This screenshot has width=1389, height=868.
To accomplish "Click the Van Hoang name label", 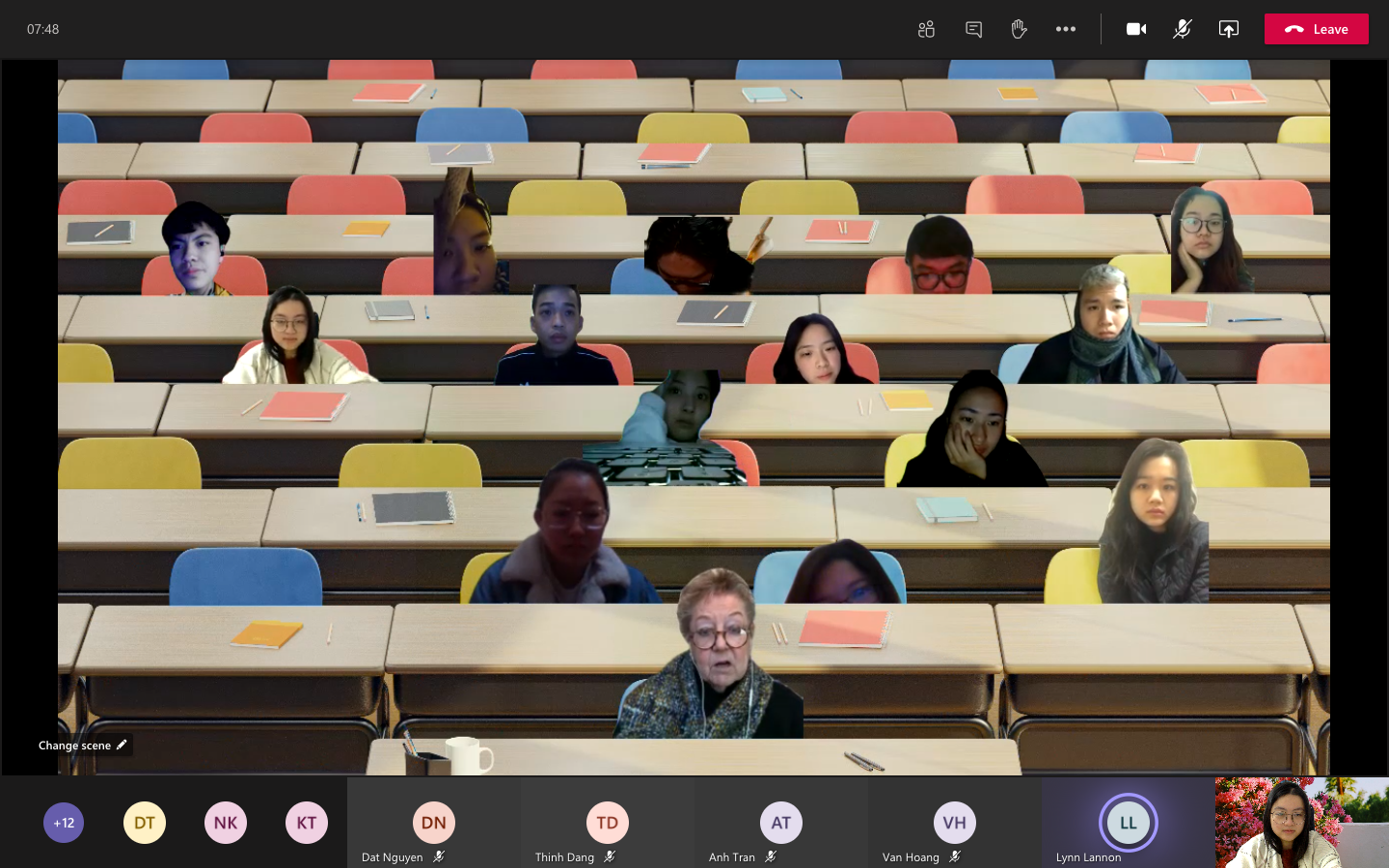I will click(x=911, y=857).
